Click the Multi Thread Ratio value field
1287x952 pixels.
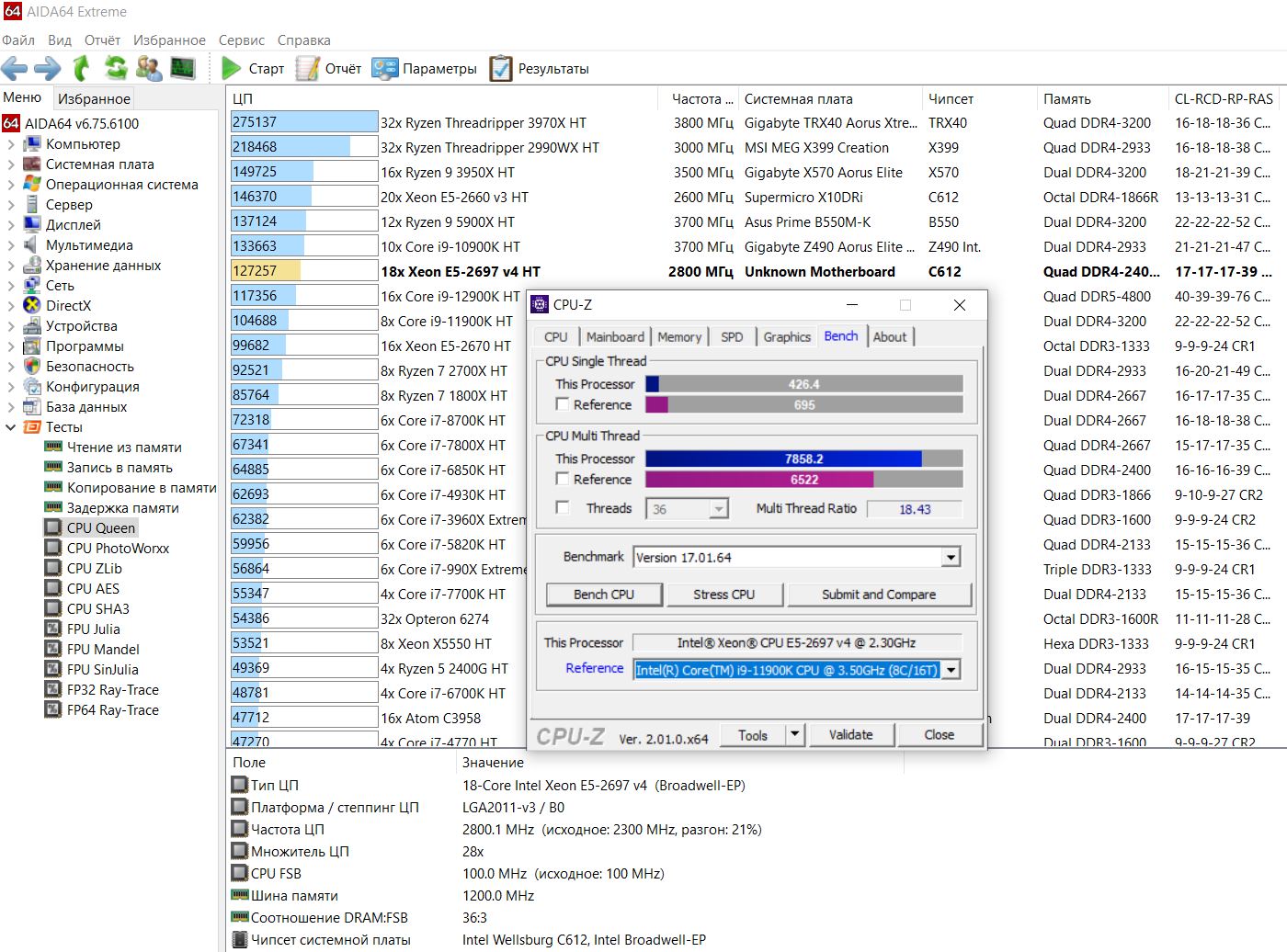tap(915, 508)
